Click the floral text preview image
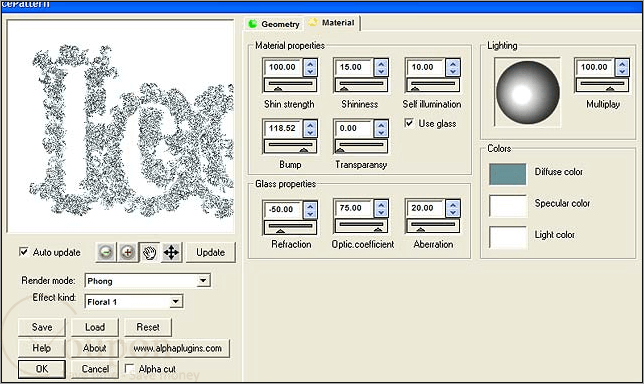This screenshot has height=384, width=644. 121,126
